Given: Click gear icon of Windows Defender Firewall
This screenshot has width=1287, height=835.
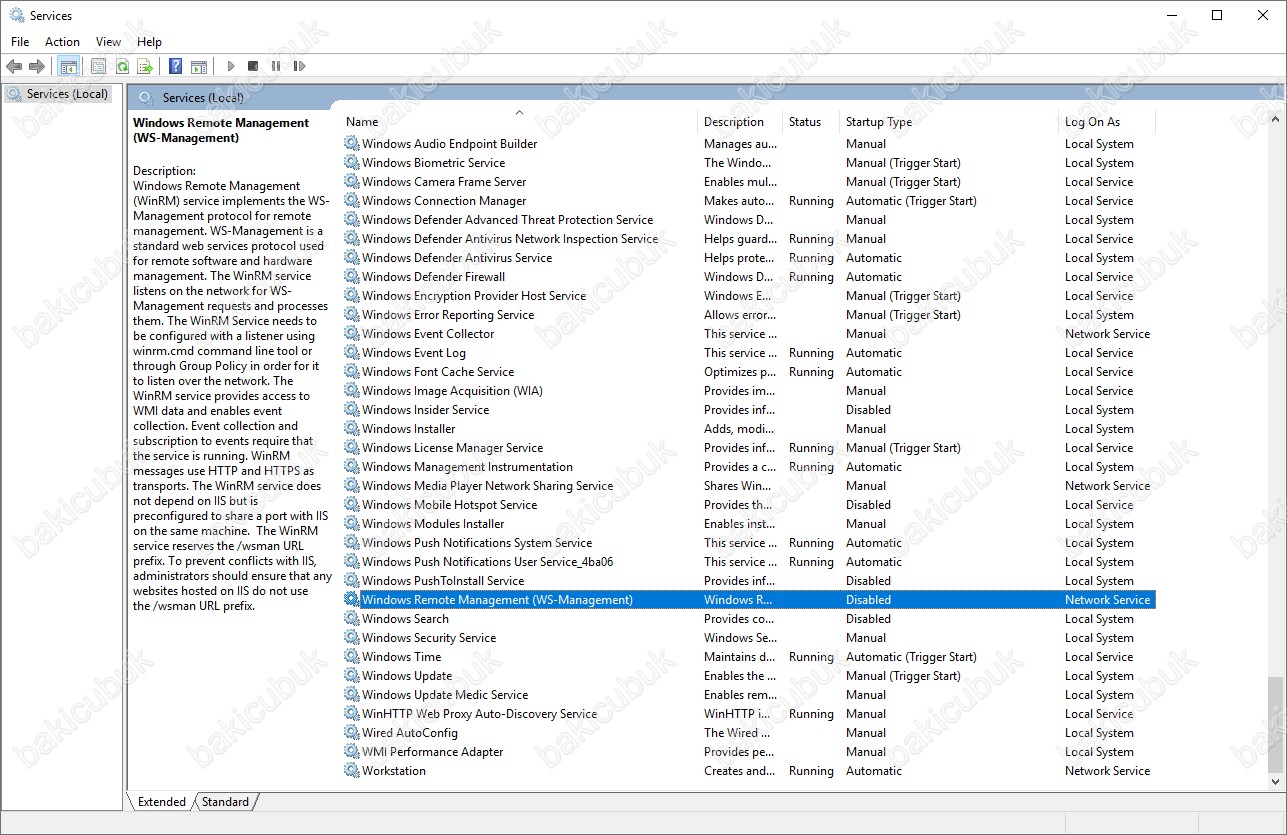Looking at the screenshot, I should (x=351, y=277).
